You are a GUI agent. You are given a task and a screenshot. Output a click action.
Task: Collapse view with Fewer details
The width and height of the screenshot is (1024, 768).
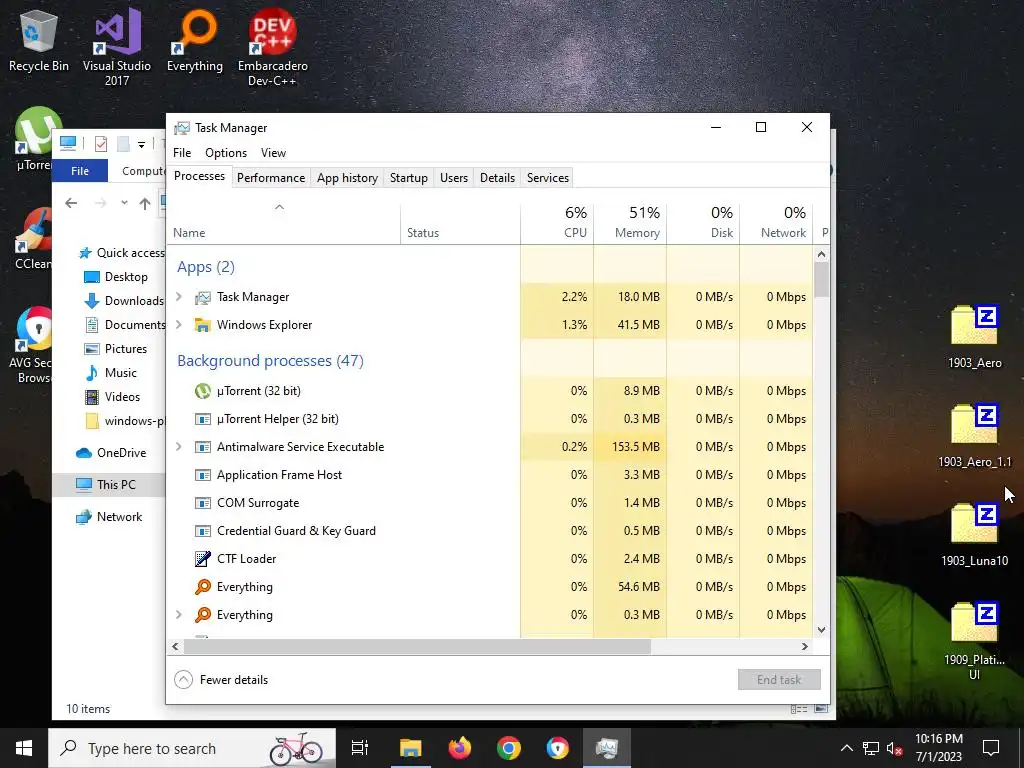[x=221, y=680]
